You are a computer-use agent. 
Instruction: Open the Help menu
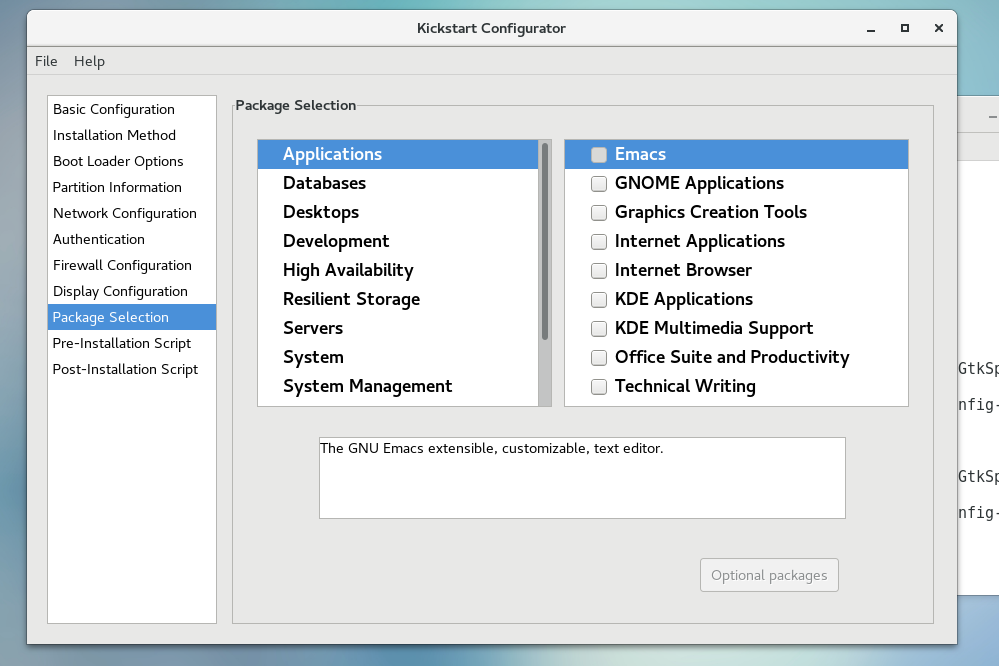[x=89, y=61]
